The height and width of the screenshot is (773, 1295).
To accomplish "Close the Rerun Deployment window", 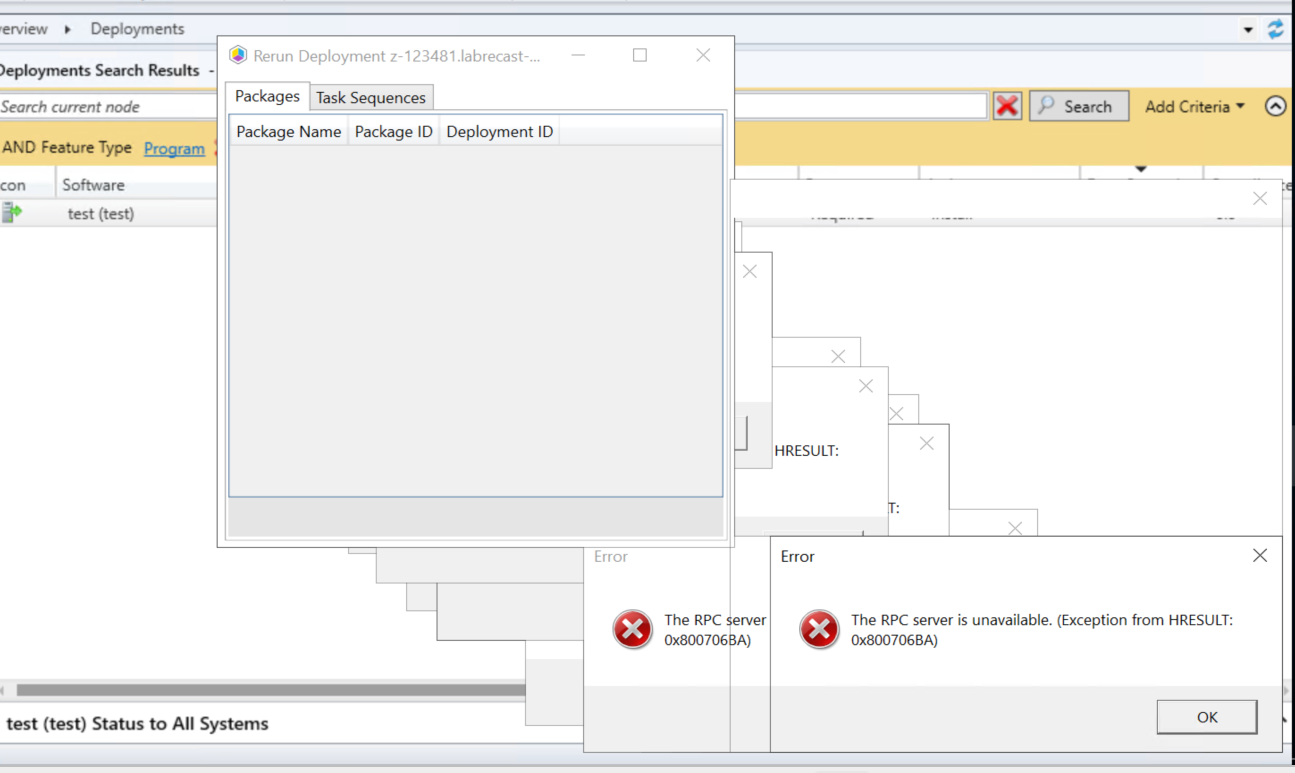I will point(703,55).
